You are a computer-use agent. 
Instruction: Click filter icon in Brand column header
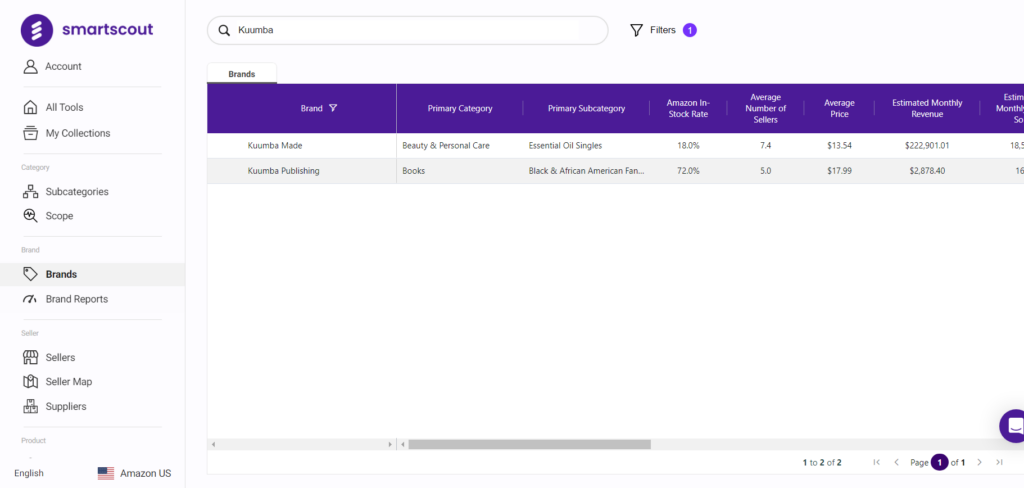tap(333, 108)
